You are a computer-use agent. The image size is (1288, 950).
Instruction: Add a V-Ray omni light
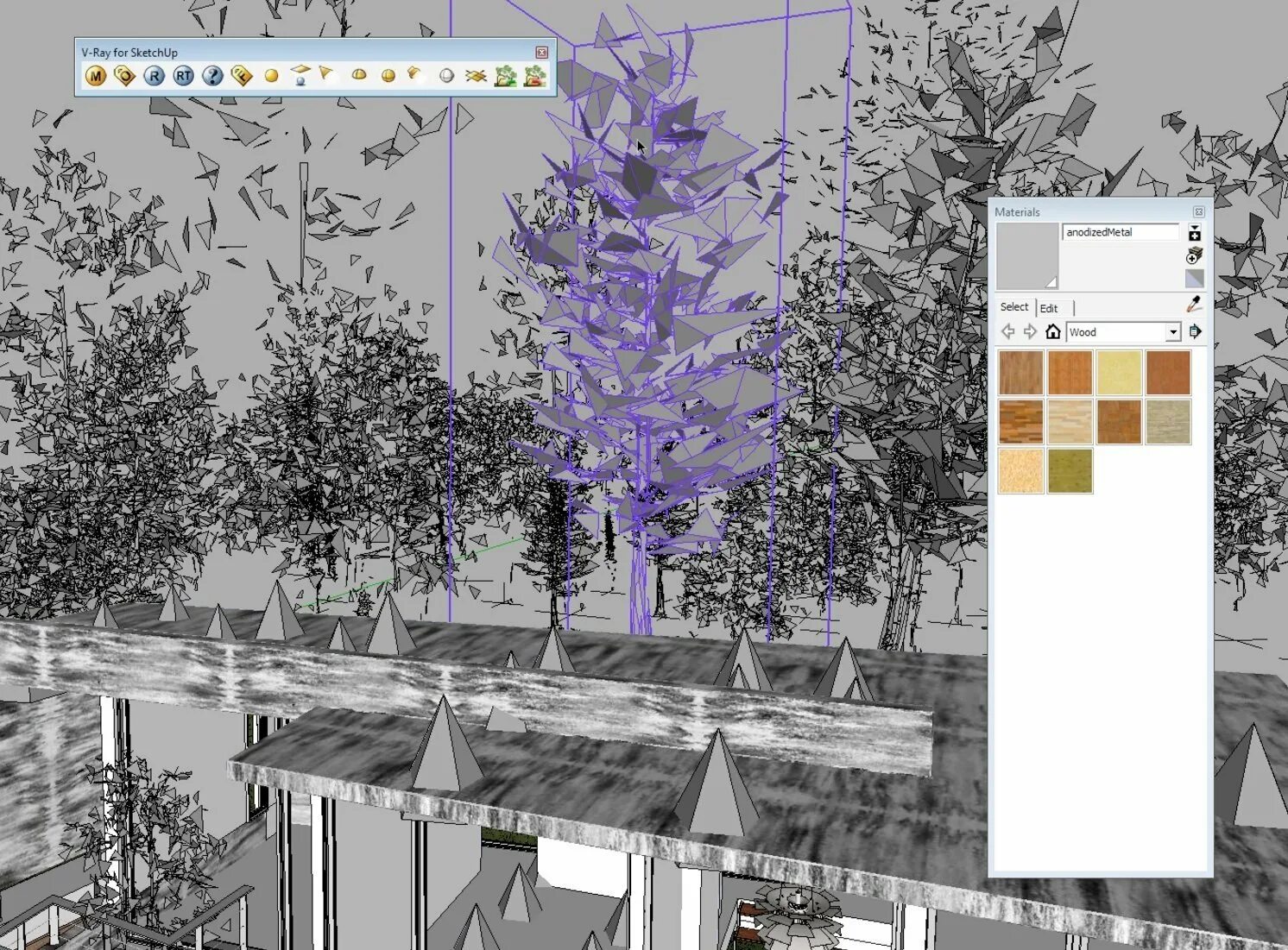click(269, 75)
